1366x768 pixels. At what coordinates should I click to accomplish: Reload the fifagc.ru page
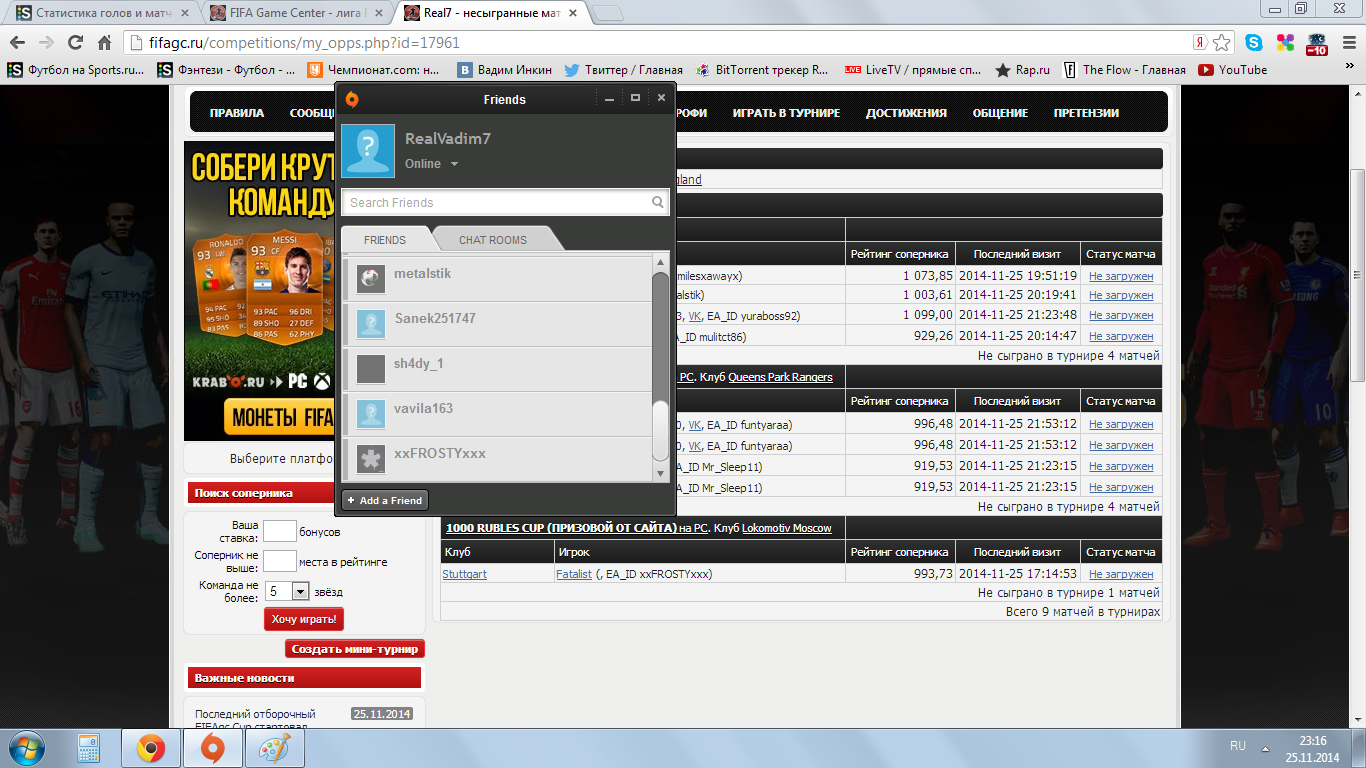coord(75,43)
